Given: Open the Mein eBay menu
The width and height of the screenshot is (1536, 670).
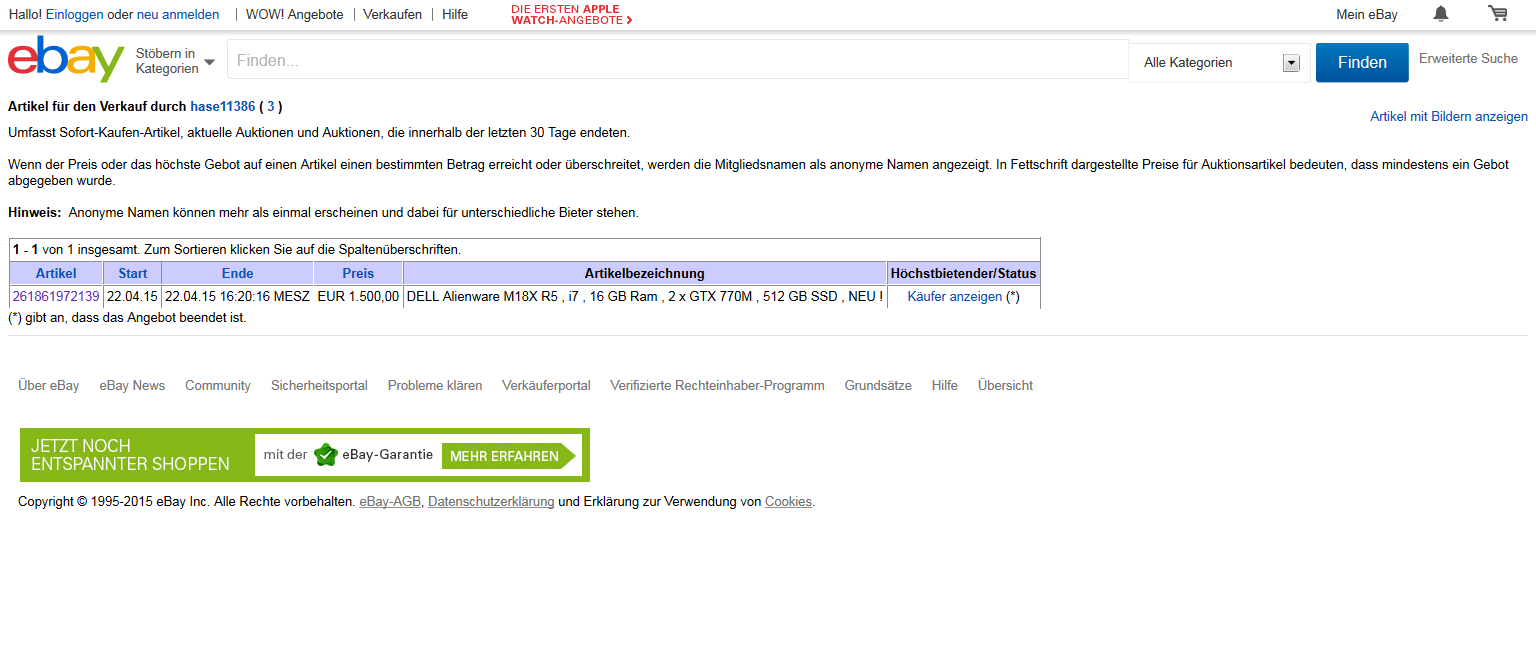Looking at the screenshot, I should pyautogui.click(x=1366, y=15).
